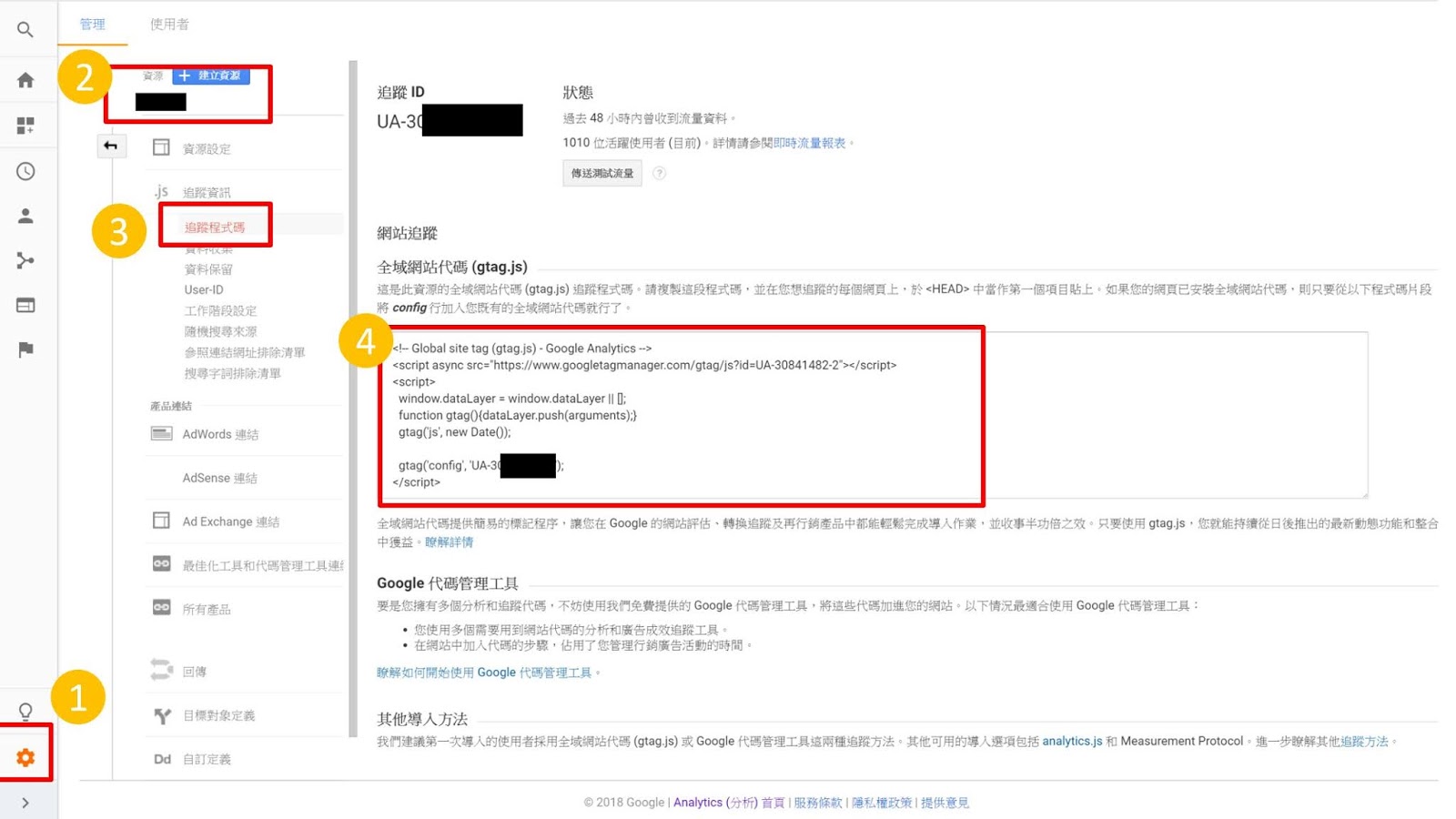Open the 隱私權政策 footer link

click(x=882, y=803)
